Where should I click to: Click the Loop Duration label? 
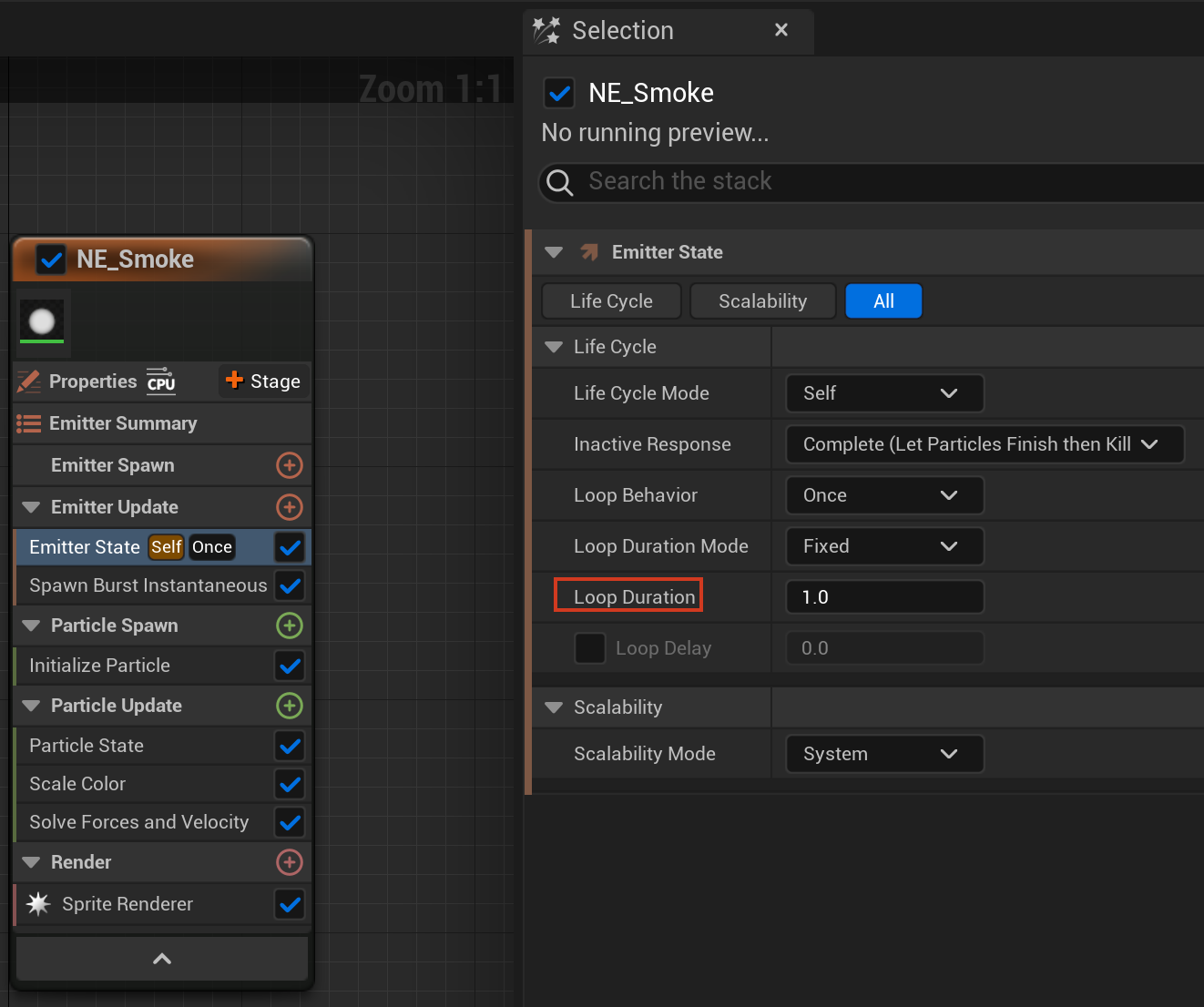tap(634, 597)
